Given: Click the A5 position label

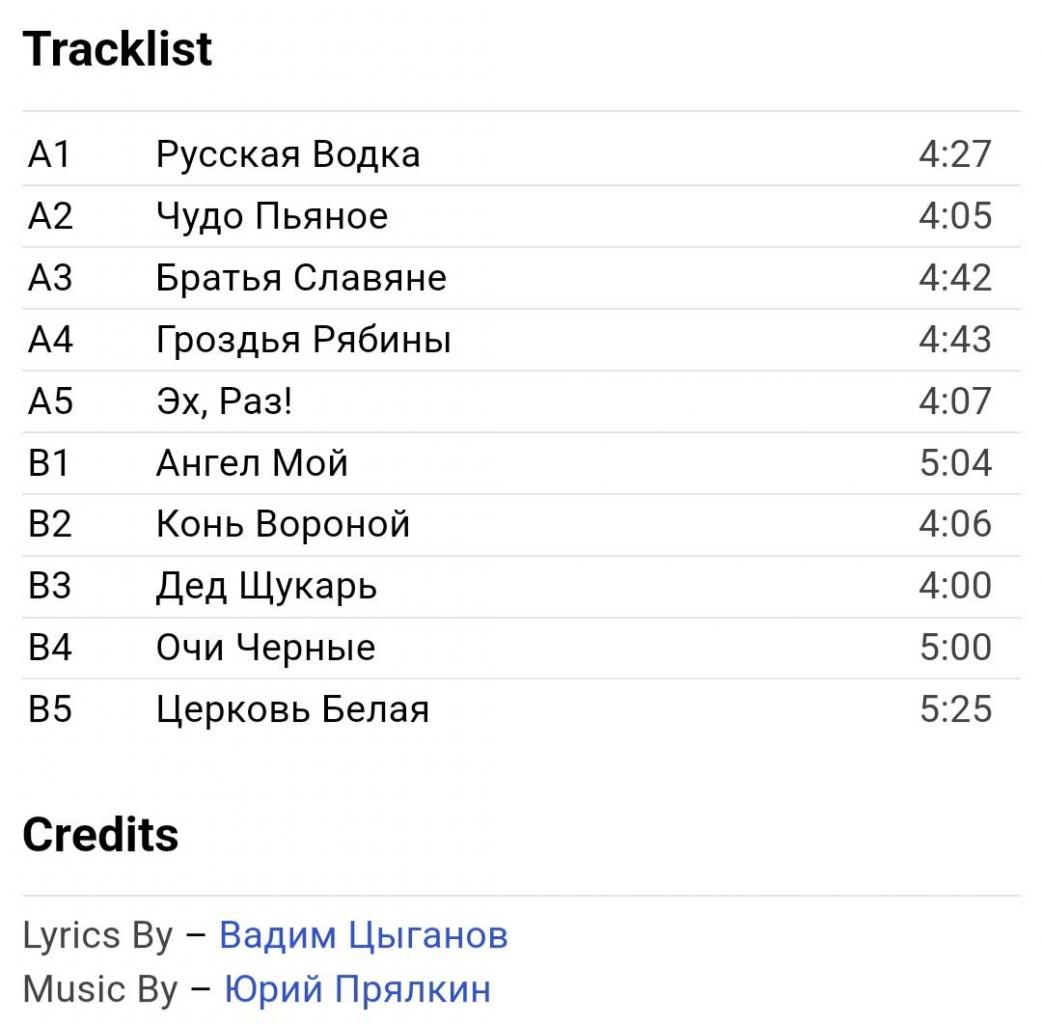Looking at the screenshot, I should pos(50,401).
